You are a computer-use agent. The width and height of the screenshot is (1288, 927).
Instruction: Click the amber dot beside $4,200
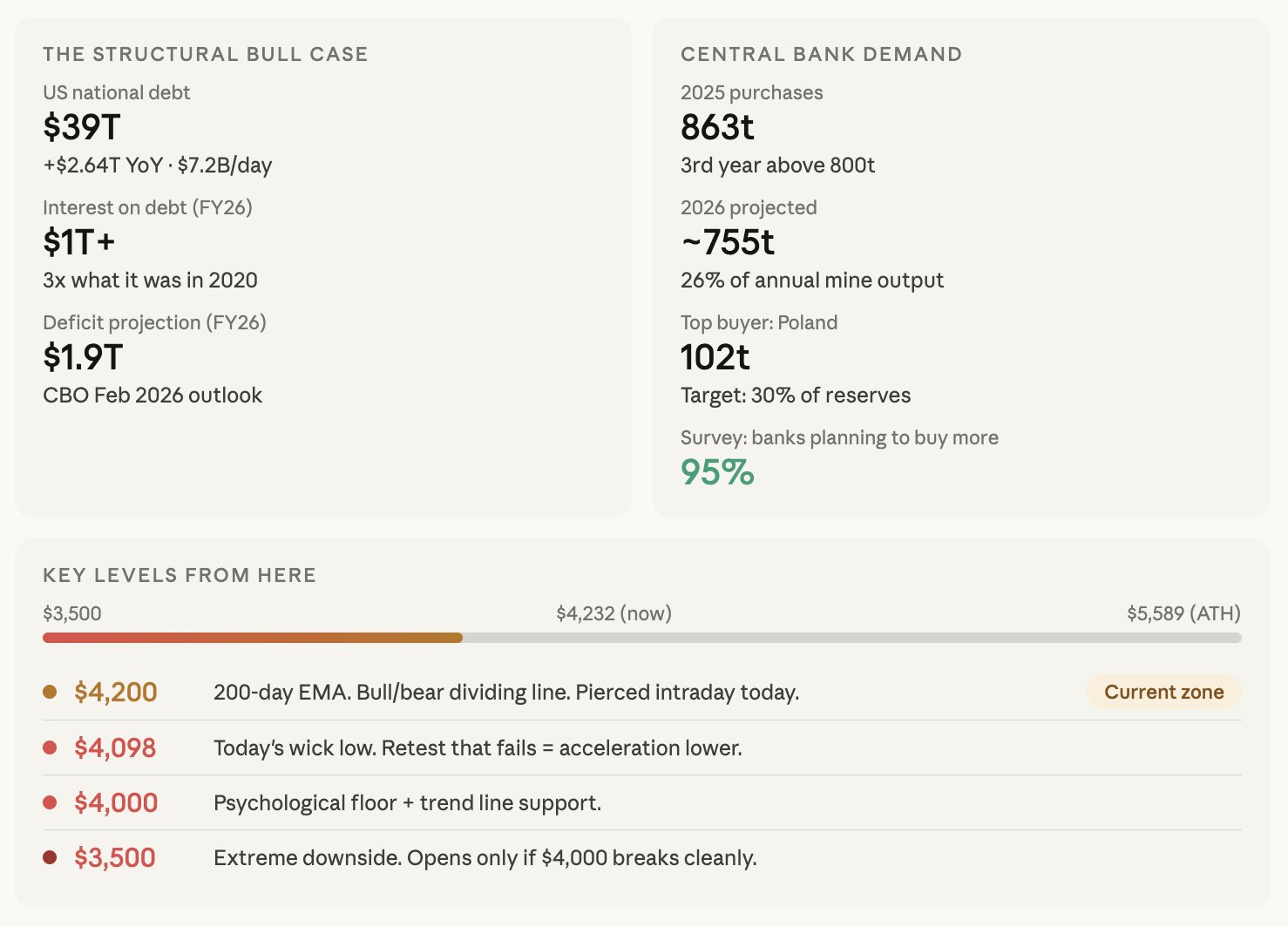point(50,692)
